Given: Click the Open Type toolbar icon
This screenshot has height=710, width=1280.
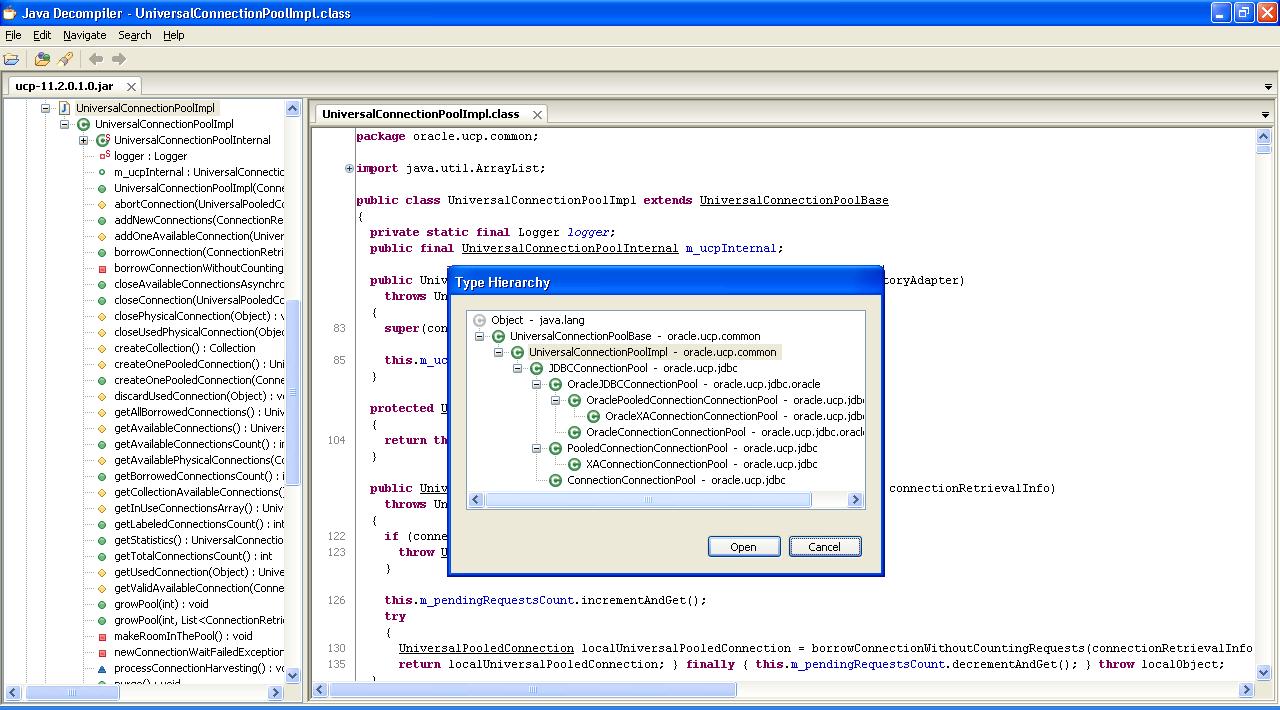Looking at the screenshot, I should tap(42, 59).
